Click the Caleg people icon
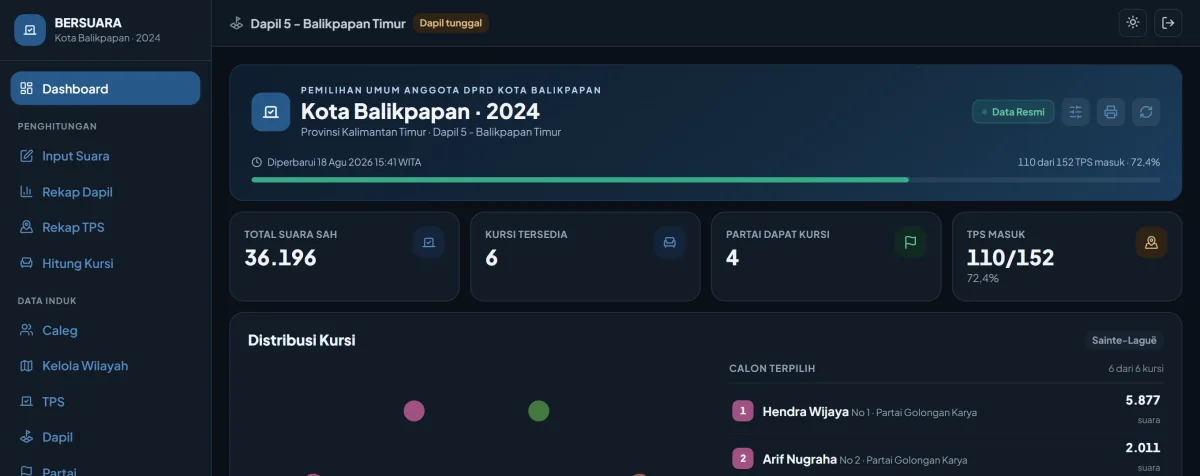The image size is (1200, 476). pyautogui.click(x=27, y=330)
